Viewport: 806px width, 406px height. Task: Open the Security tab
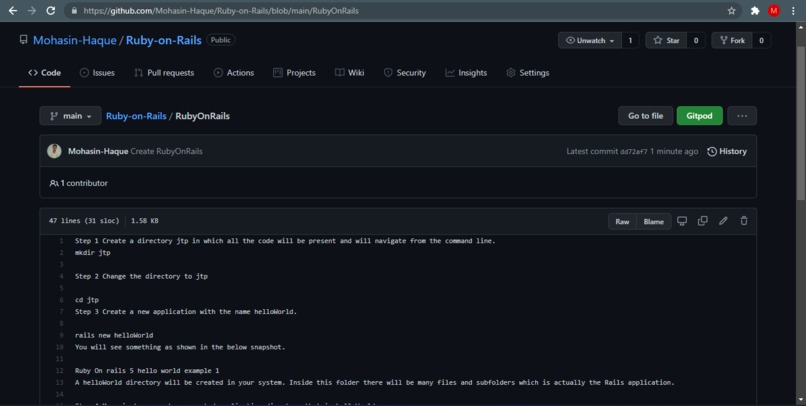click(x=405, y=73)
